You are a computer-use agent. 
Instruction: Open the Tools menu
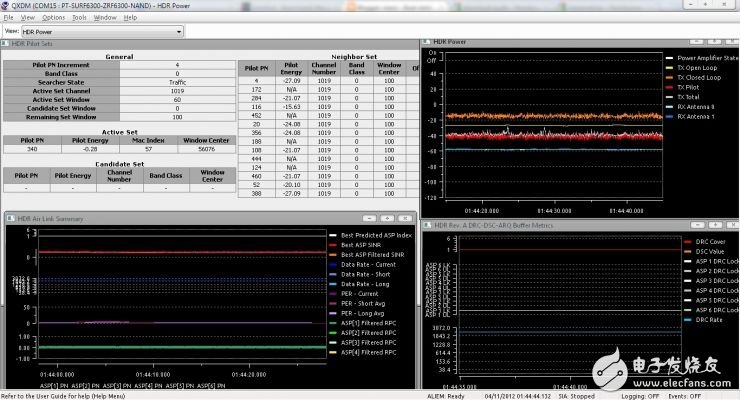(x=79, y=18)
